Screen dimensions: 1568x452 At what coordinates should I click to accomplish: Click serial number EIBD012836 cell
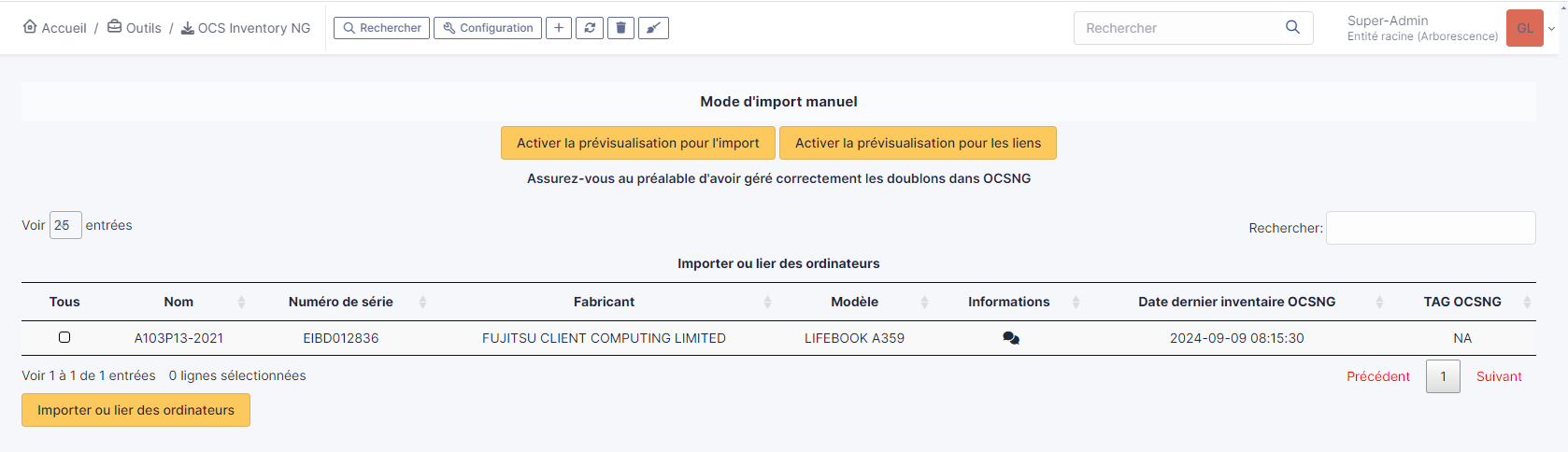[341, 338]
